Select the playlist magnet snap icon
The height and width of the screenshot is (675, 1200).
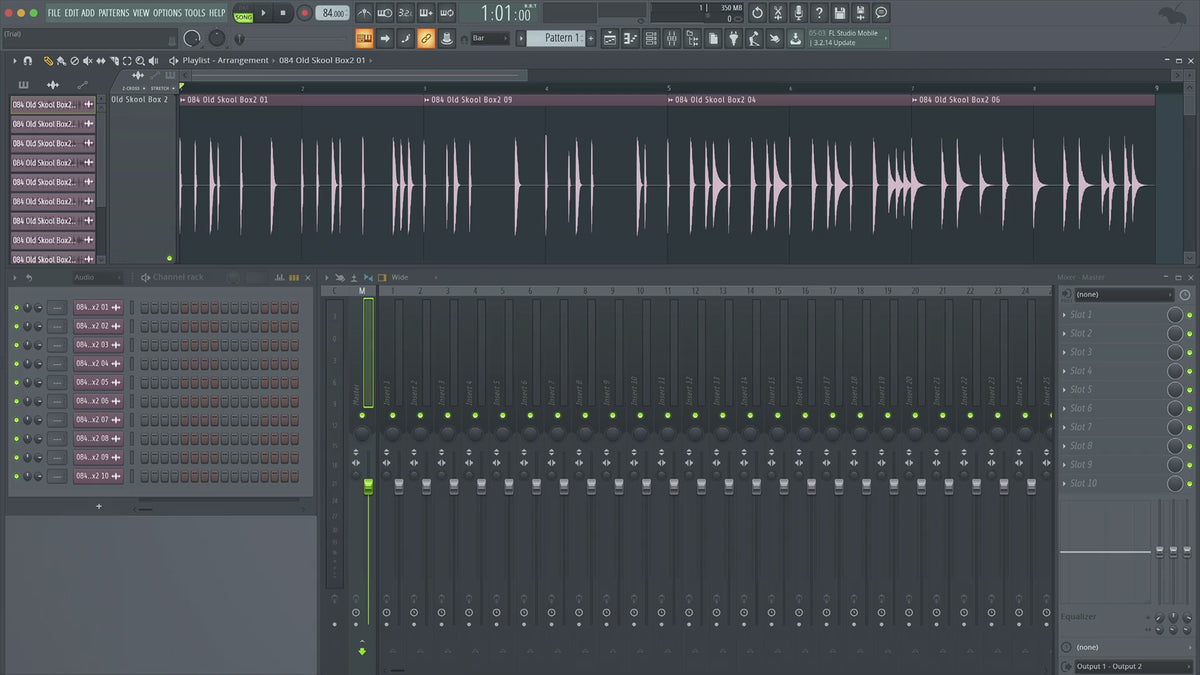point(27,61)
